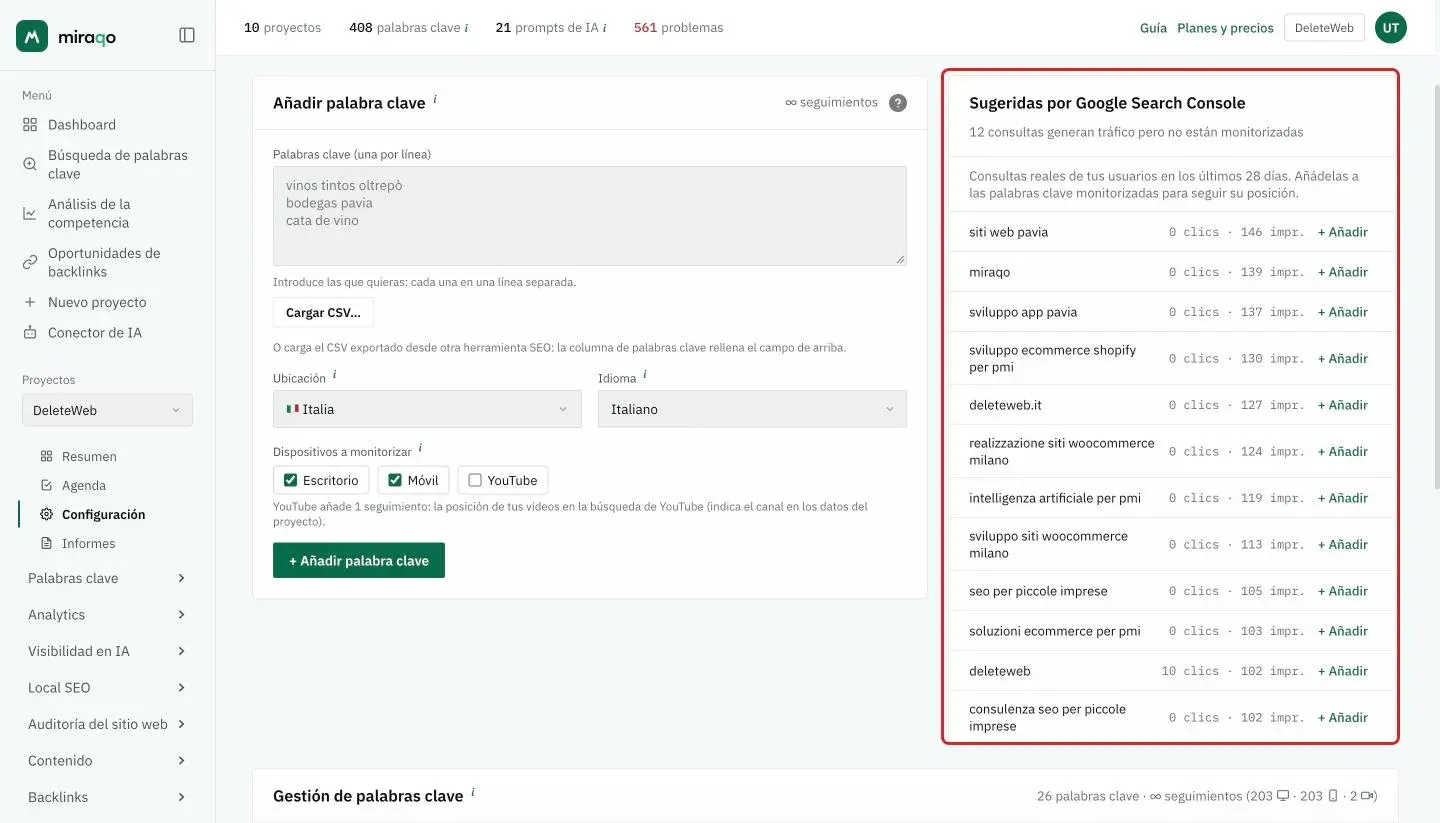Click the info icon beside Dispositivos a monitorizar

point(420,448)
